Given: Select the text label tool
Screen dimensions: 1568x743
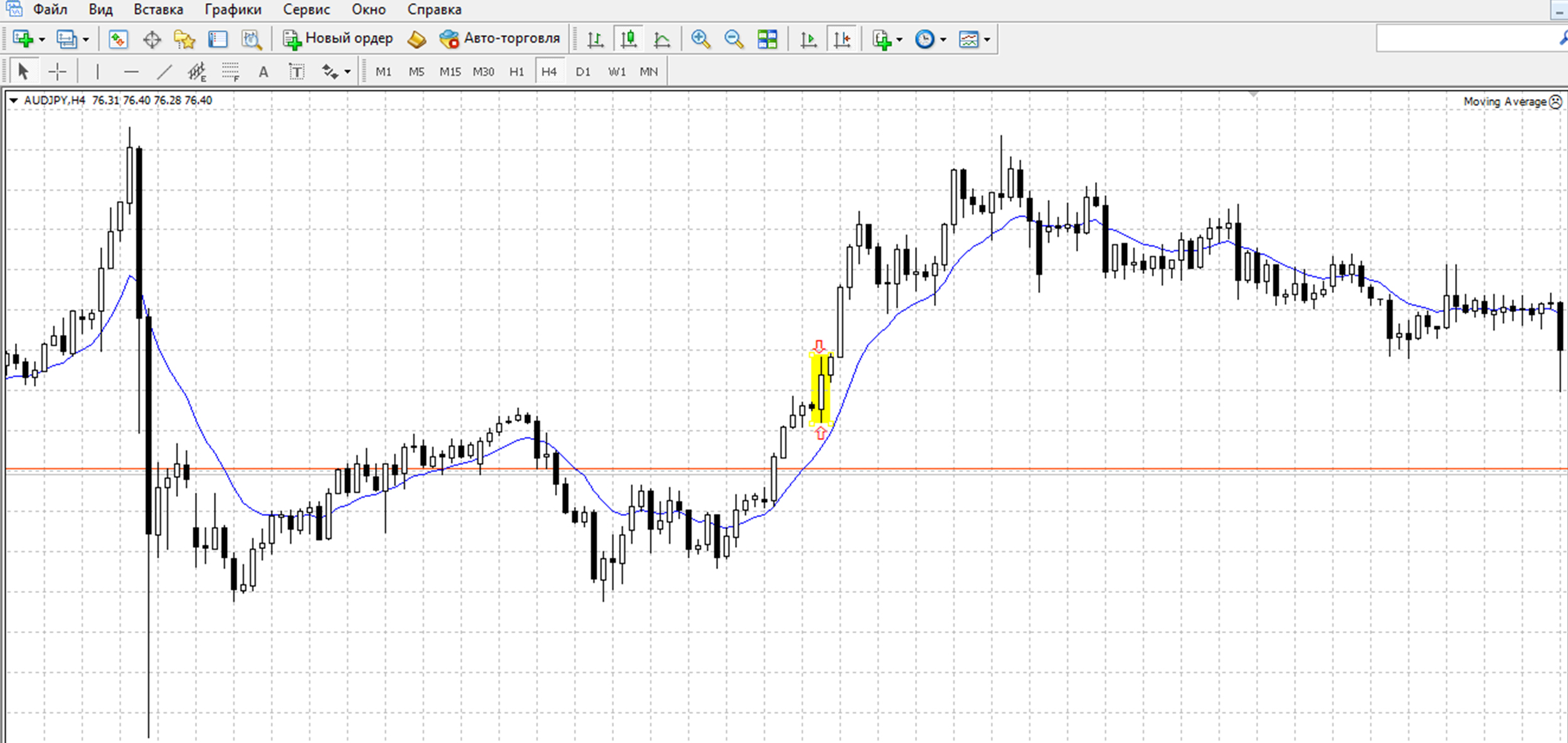Looking at the screenshot, I should click(296, 72).
